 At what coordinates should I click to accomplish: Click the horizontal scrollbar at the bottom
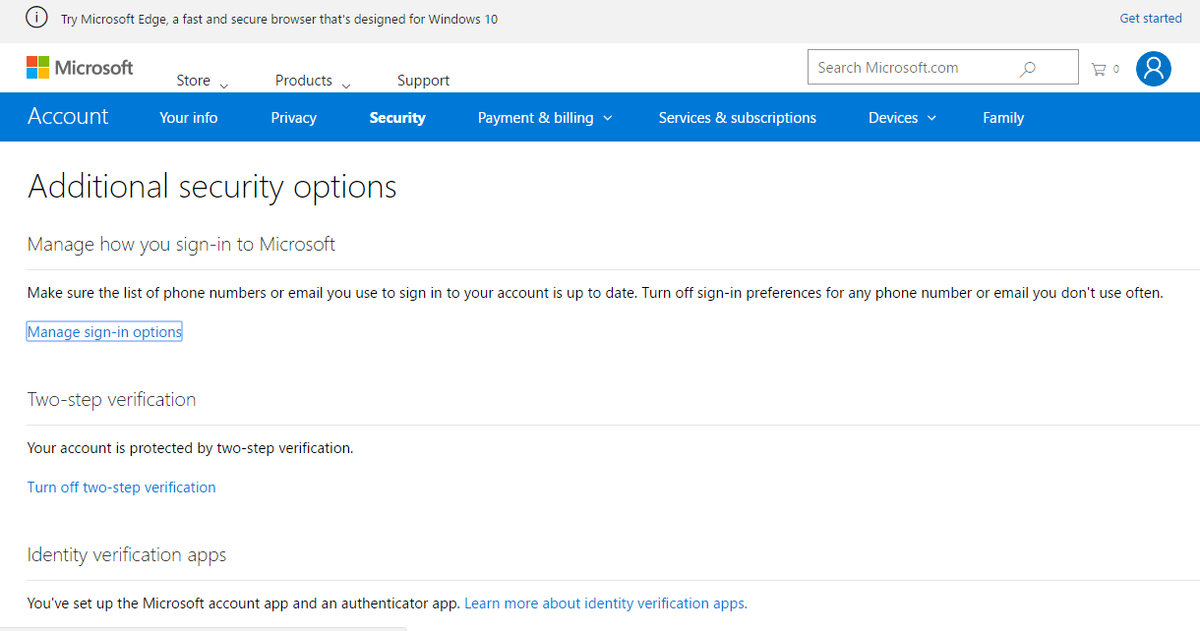200,628
